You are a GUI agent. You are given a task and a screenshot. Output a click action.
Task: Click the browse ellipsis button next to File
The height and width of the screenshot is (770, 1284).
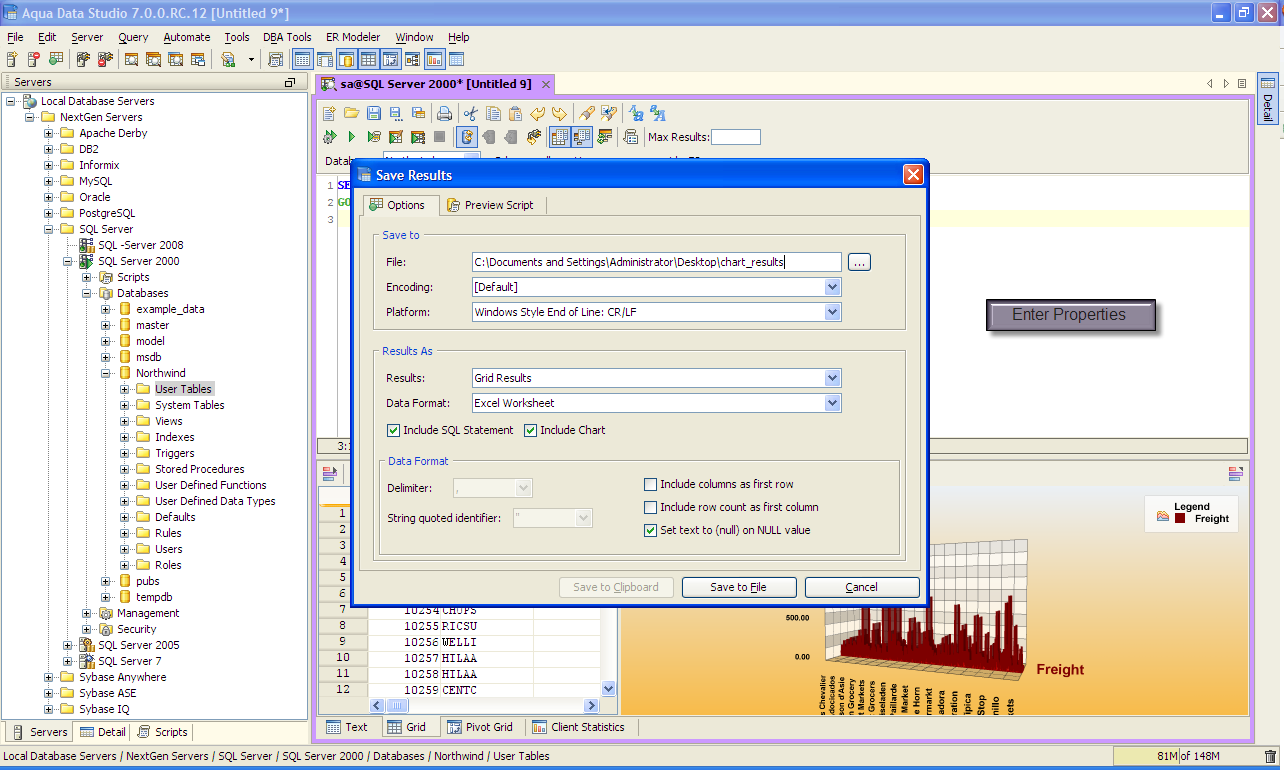tap(859, 262)
